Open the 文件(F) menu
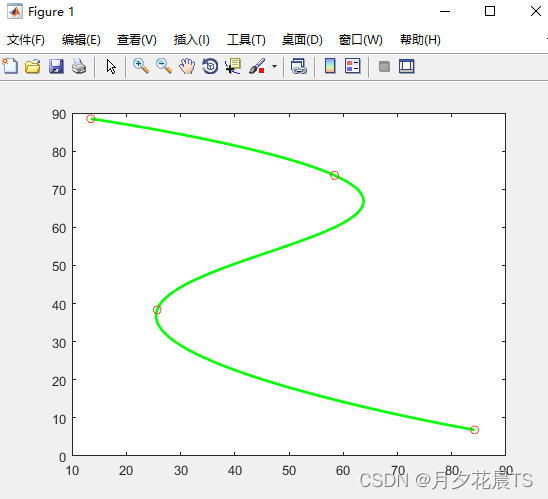548x499 pixels. click(26, 39)
